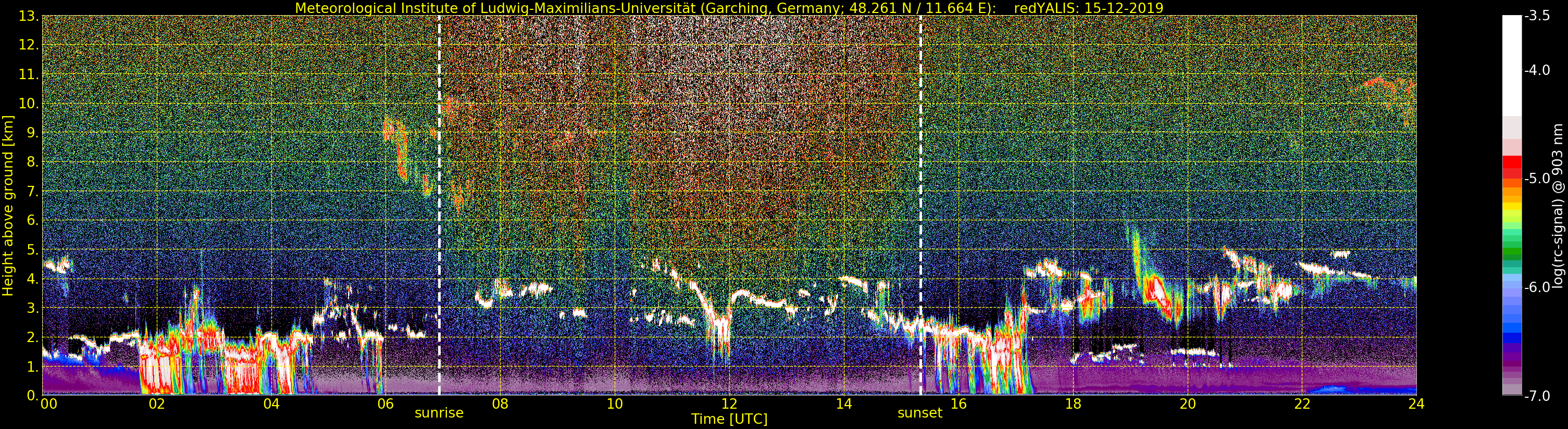Image resolution: width=1568 pixels, height=429 pixels.
Task: Click the '10.' height axis tick label
Action: [x=29, y=104]
